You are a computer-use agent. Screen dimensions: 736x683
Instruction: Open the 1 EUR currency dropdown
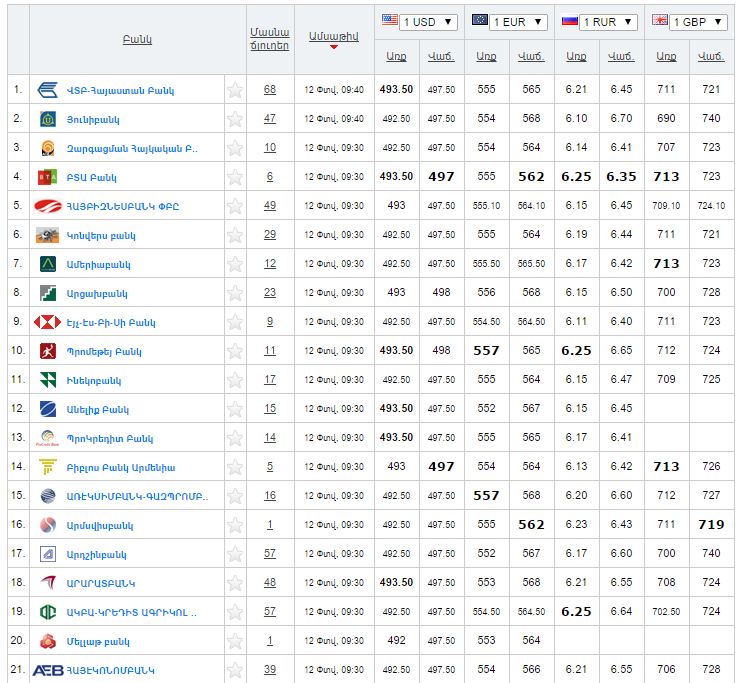click(x=509, y=22)
